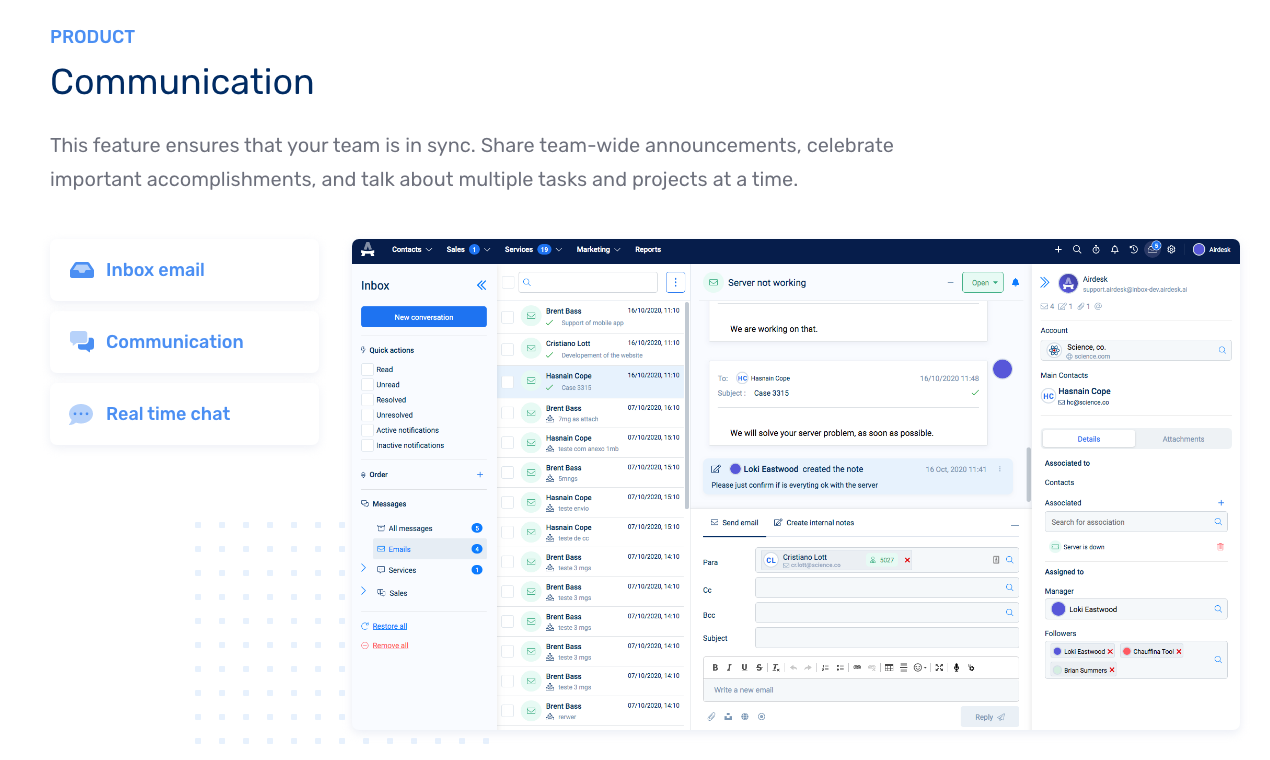Insert a bulleted list in the email
This screenshot has height=760, width=1270.
pyautogui.click(x=840, y=667)
